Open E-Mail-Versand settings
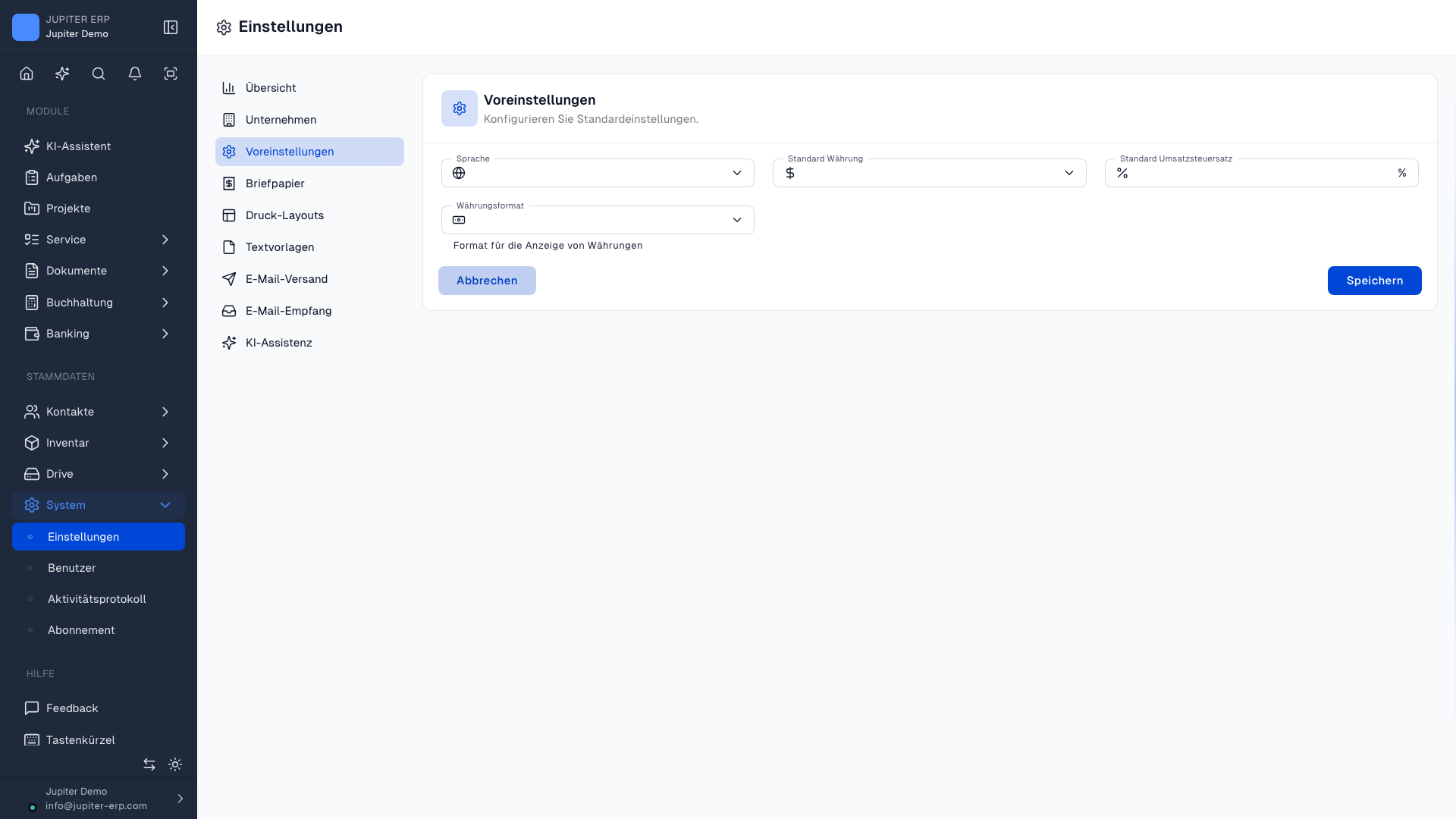This screenshot has height=819, width=1456. click(x=309, y=279)
